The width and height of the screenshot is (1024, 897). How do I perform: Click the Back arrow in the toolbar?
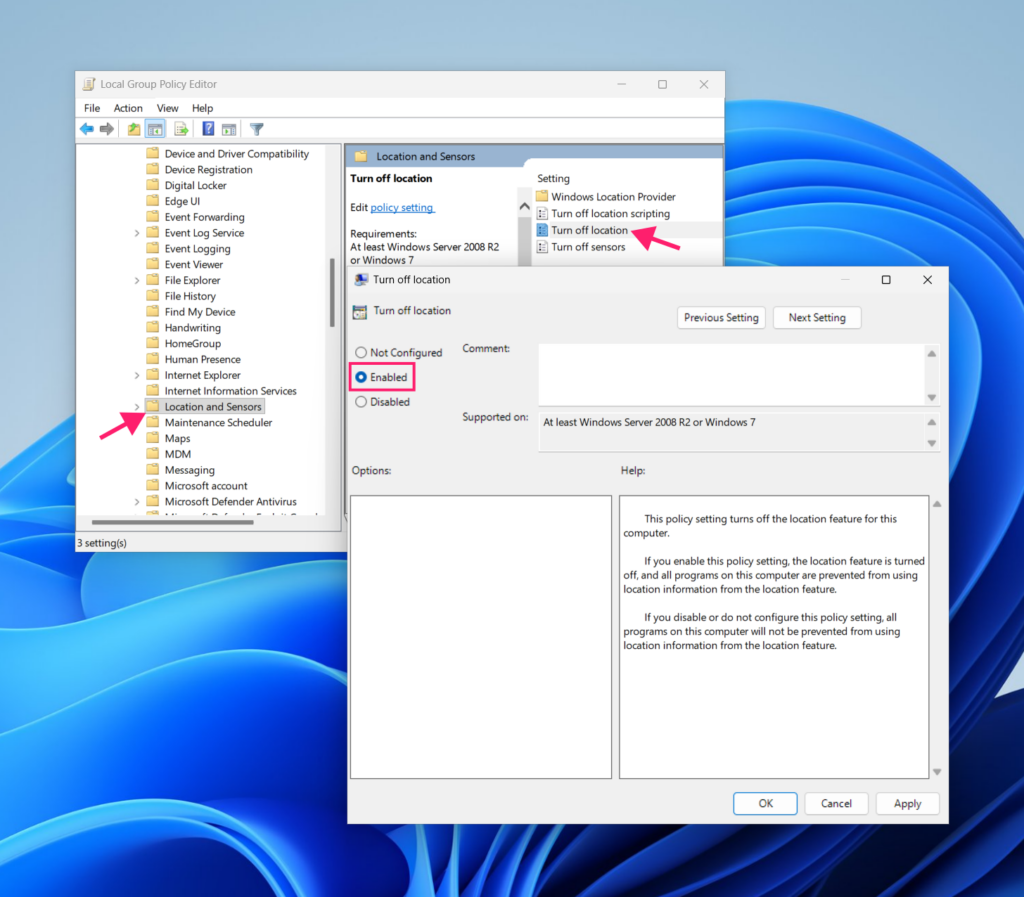pos(87,129)
